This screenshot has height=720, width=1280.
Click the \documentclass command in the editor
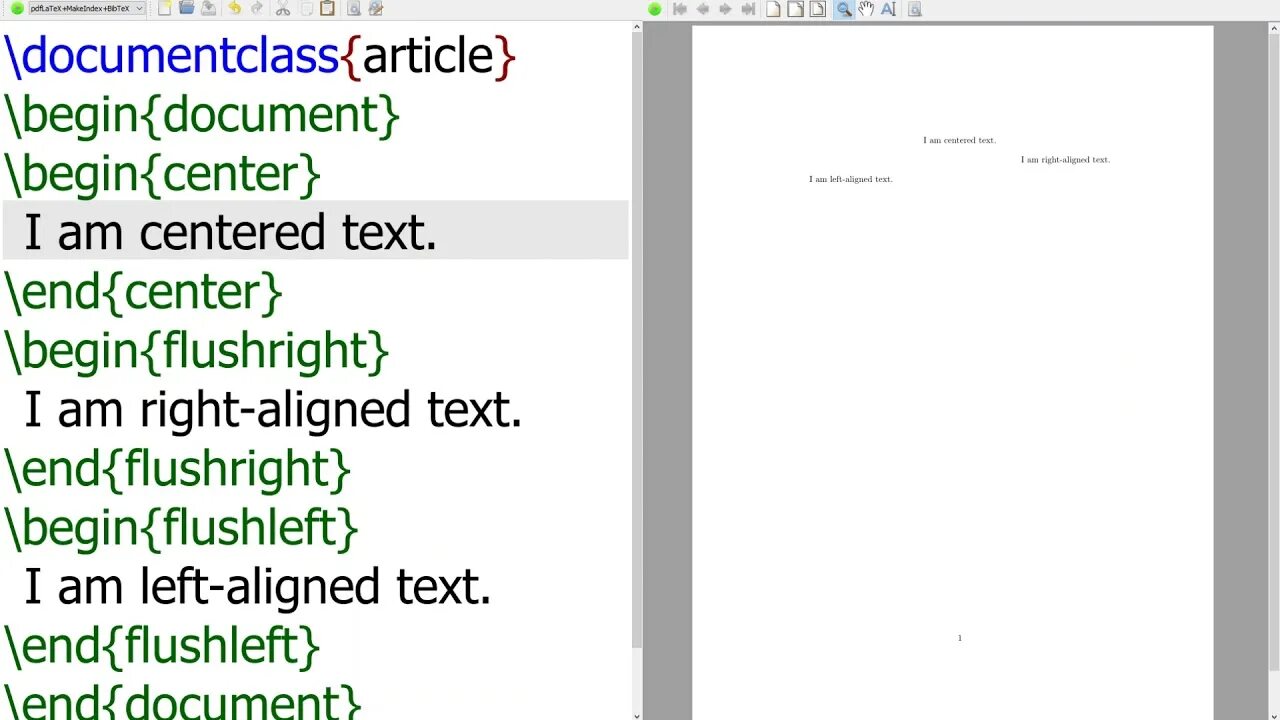(x=172, y=56)
